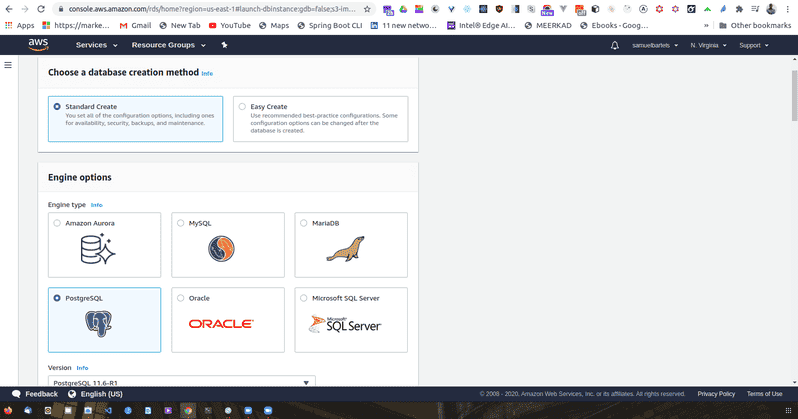Click the language globe icon
The height and width of the screenshot is (419, 798).
tap(72, 394)
